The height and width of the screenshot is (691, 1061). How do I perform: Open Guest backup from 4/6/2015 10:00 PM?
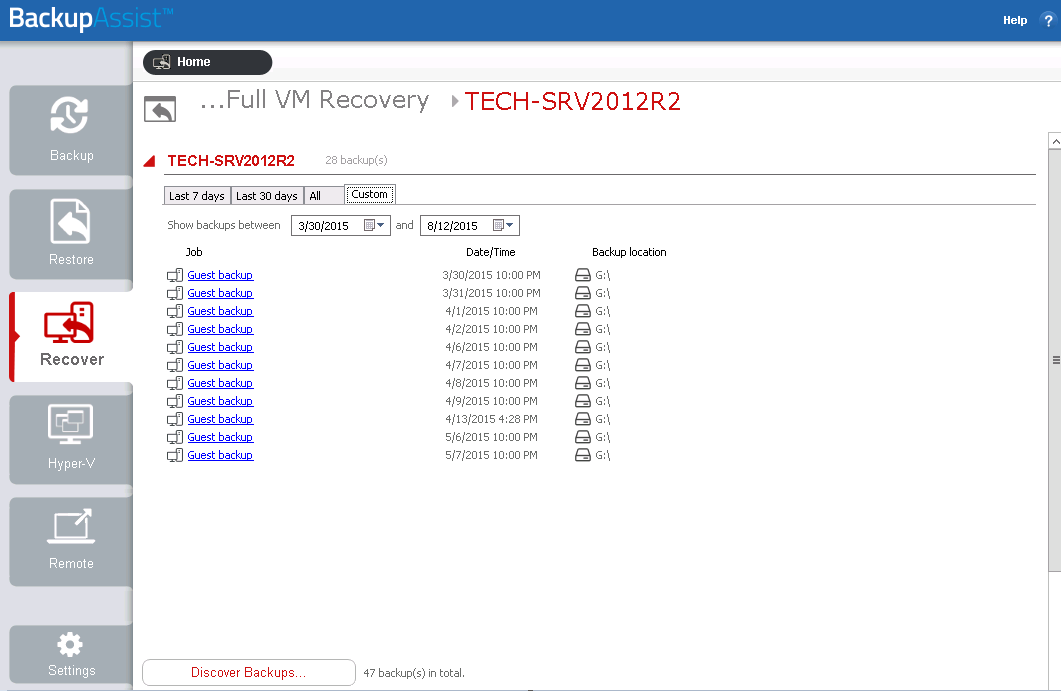click(220, 347)
